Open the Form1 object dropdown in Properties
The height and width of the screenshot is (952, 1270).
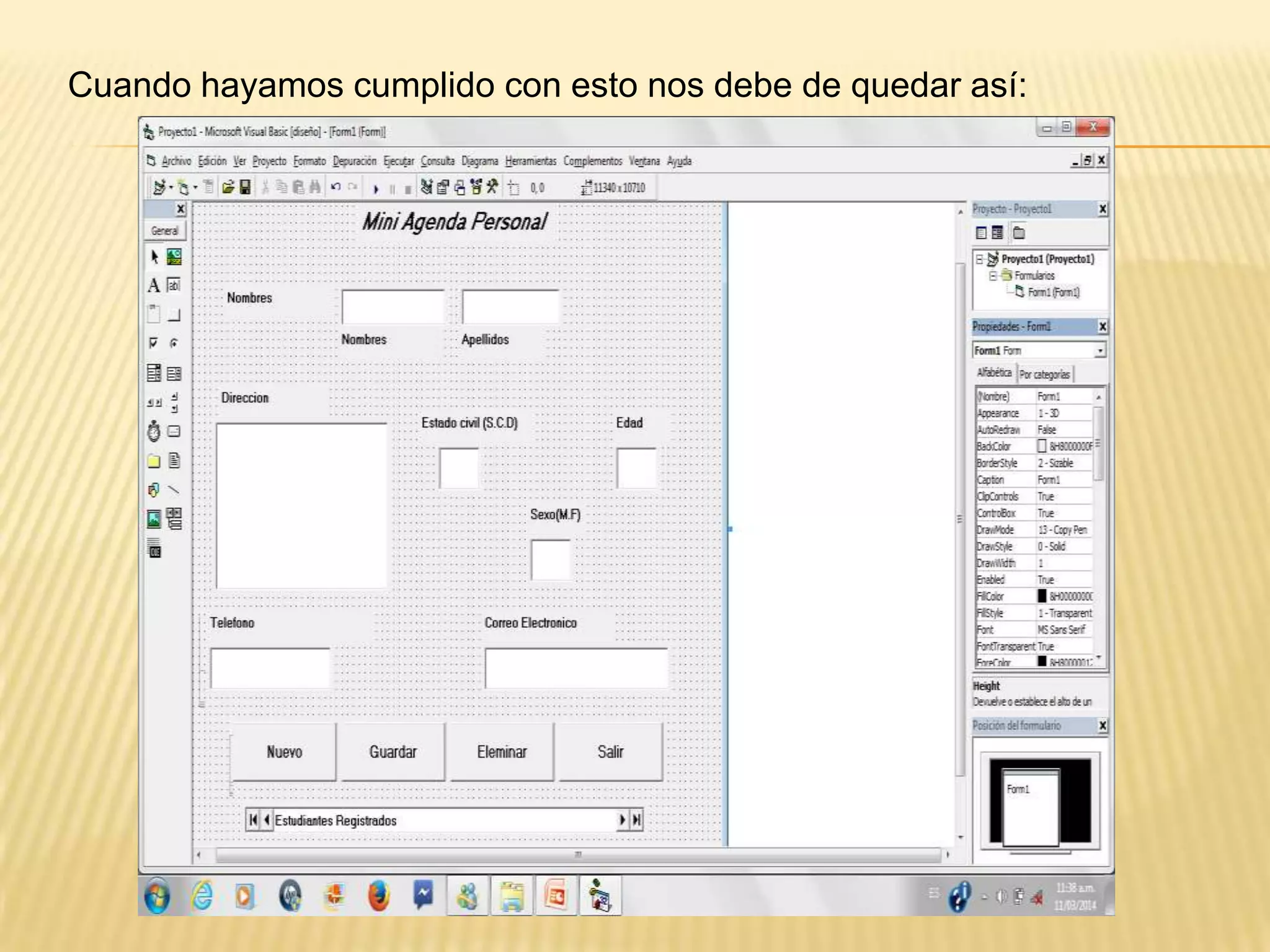[1099, 351]
